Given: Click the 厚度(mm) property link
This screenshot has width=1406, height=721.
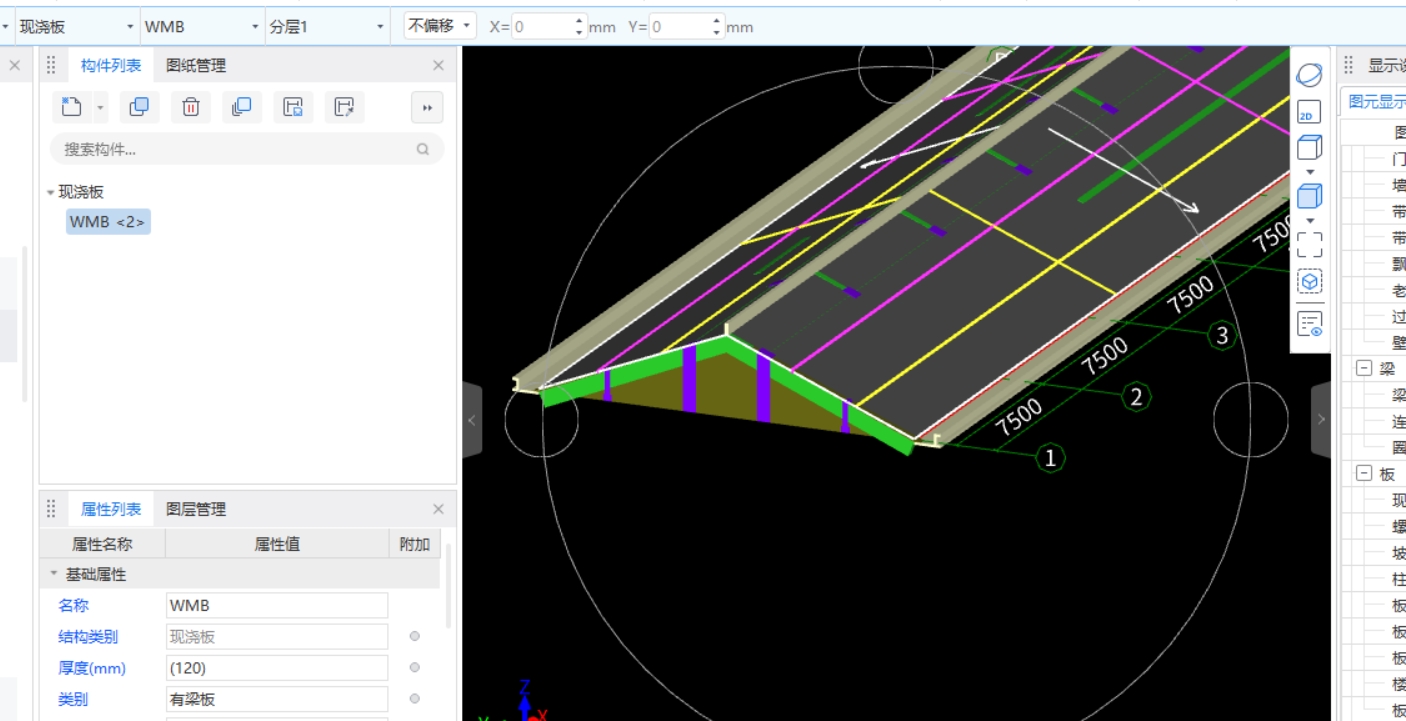Looking at the screenshot, I should pyautogui.click(x=92, y=668).
